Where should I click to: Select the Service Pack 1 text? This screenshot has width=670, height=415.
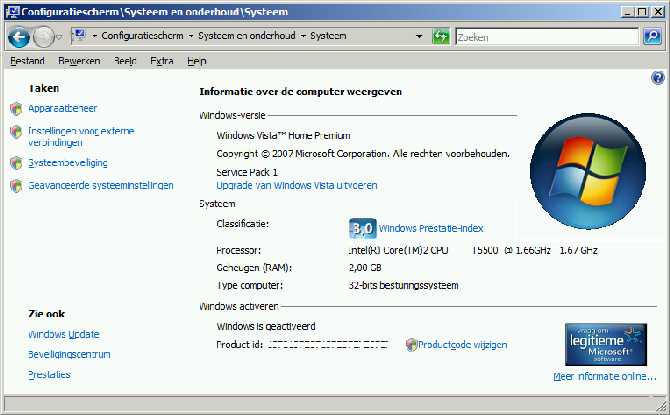click(x=247, y=172)
